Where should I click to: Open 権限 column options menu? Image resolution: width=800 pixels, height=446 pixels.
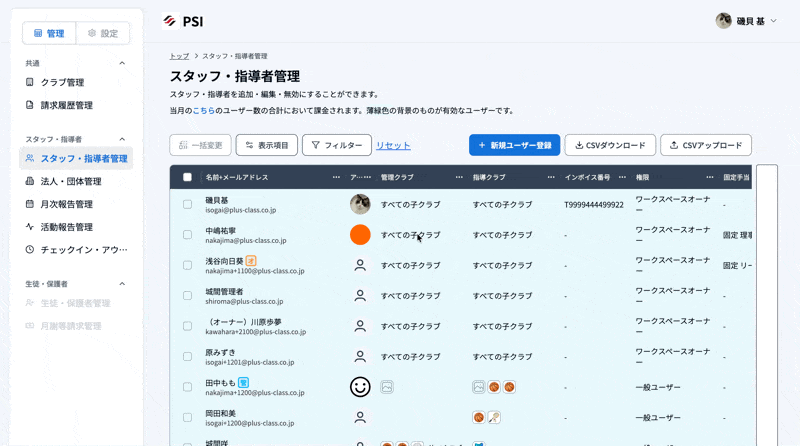tap(710, 177)
